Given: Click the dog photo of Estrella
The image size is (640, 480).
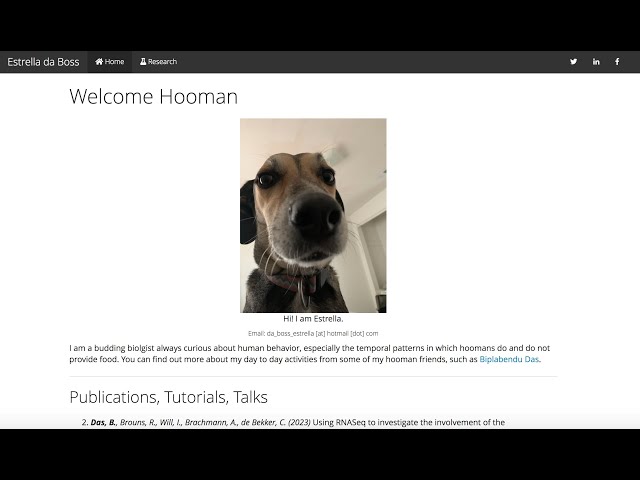Looking at the screenshot, I should pos(313,216).
